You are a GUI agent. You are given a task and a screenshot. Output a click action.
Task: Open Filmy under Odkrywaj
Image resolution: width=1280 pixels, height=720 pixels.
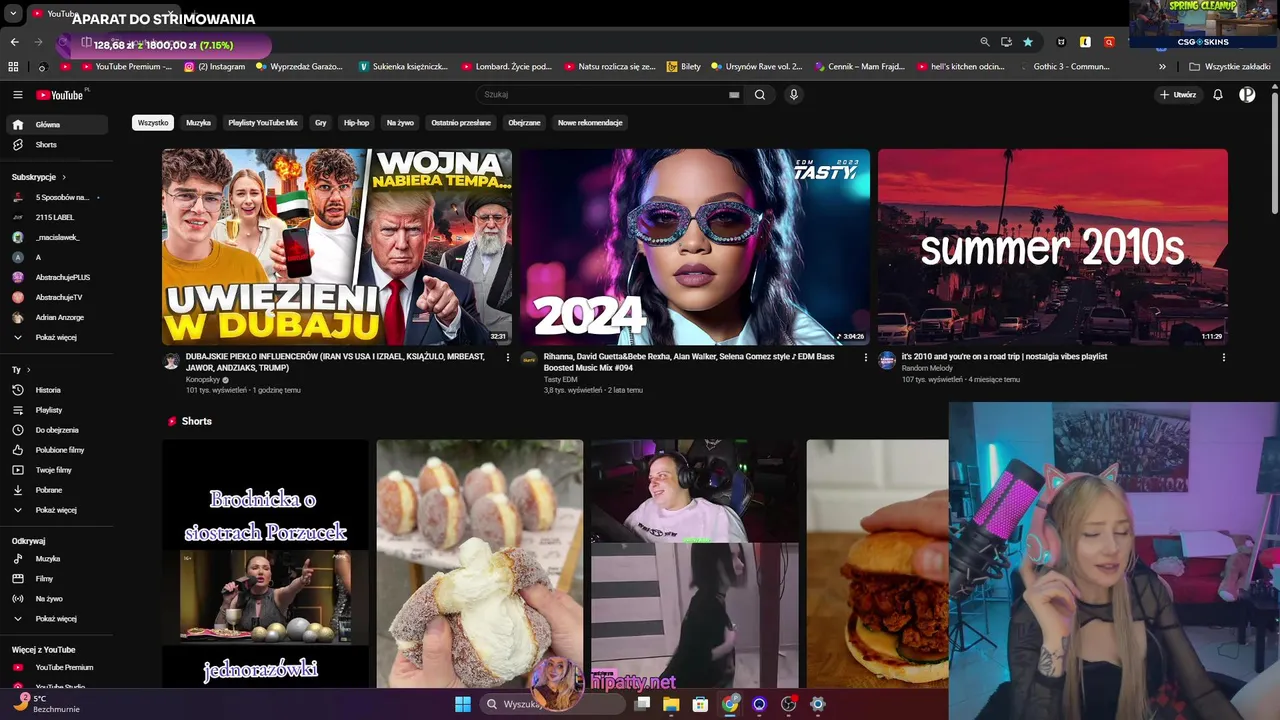(x=56, y=579)
